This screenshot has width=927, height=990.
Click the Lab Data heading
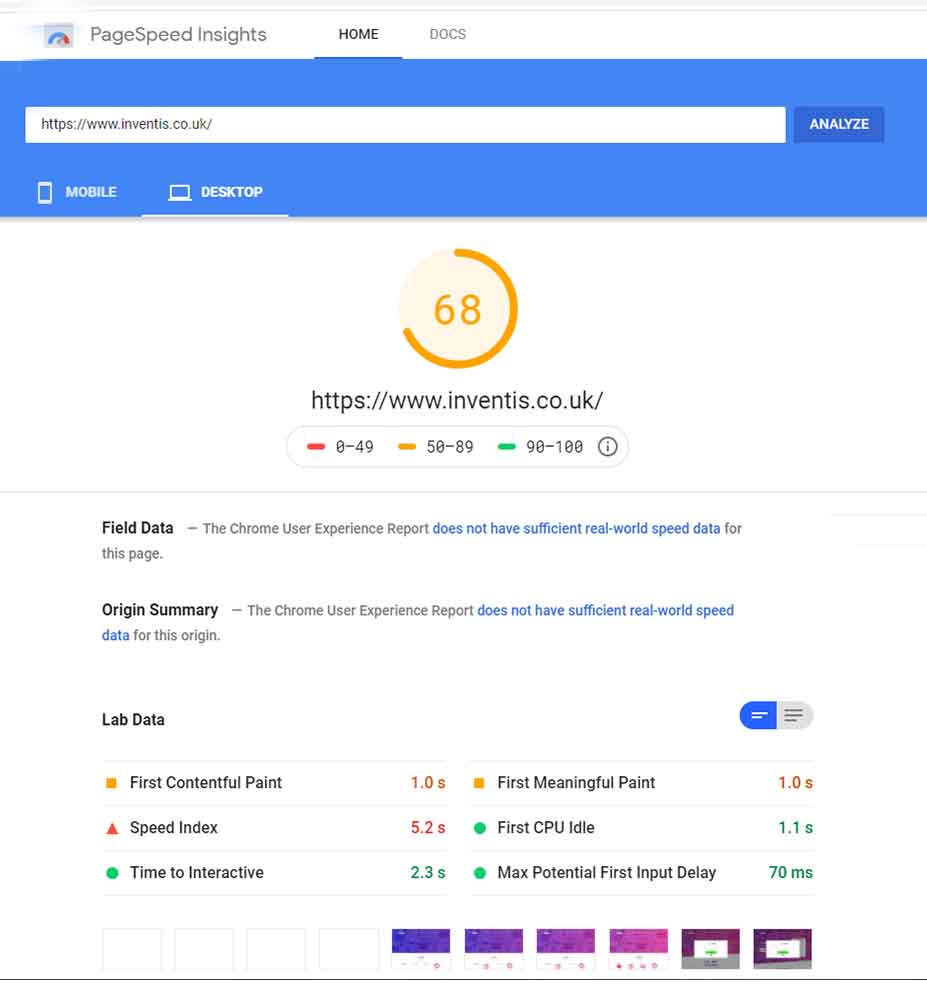tap(133, 720)
